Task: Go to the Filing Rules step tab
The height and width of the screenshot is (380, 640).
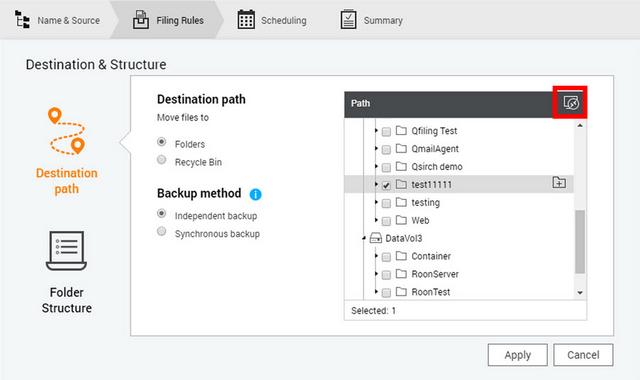Action: tap(167, 20)
